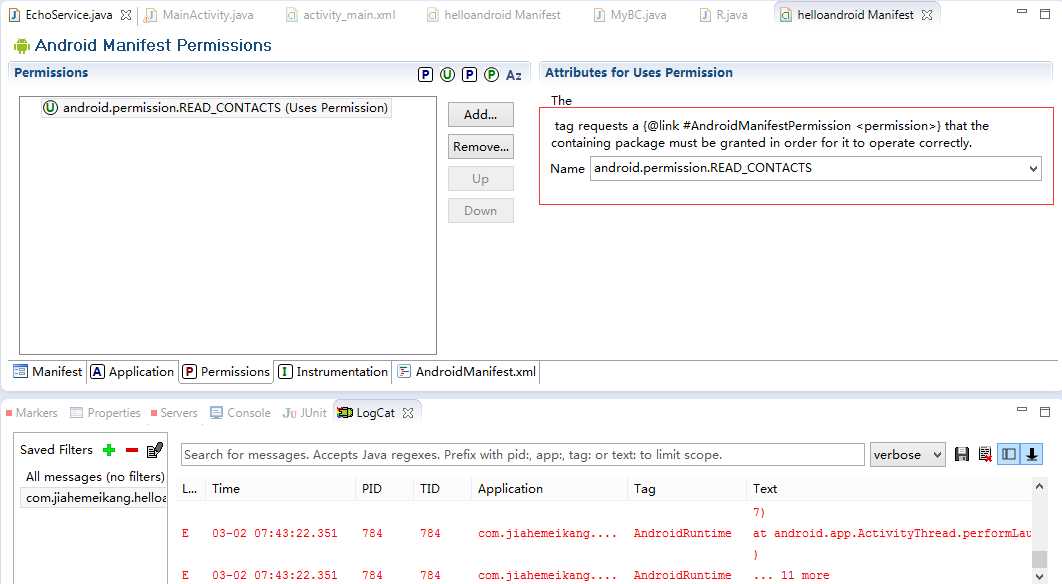This screenshot has height=584, width=1062.
Task: Open the Manifest editor page tab
Action: 47,372
